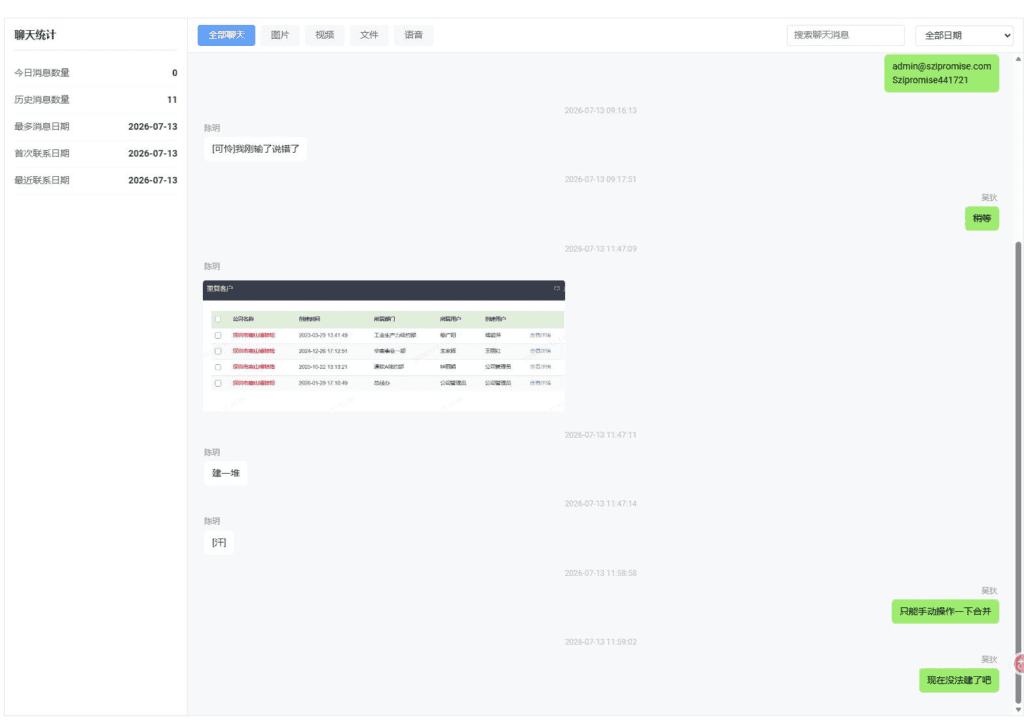Click the 历史消息数量 label
The image size is (1024, 720).
(42, 99)
